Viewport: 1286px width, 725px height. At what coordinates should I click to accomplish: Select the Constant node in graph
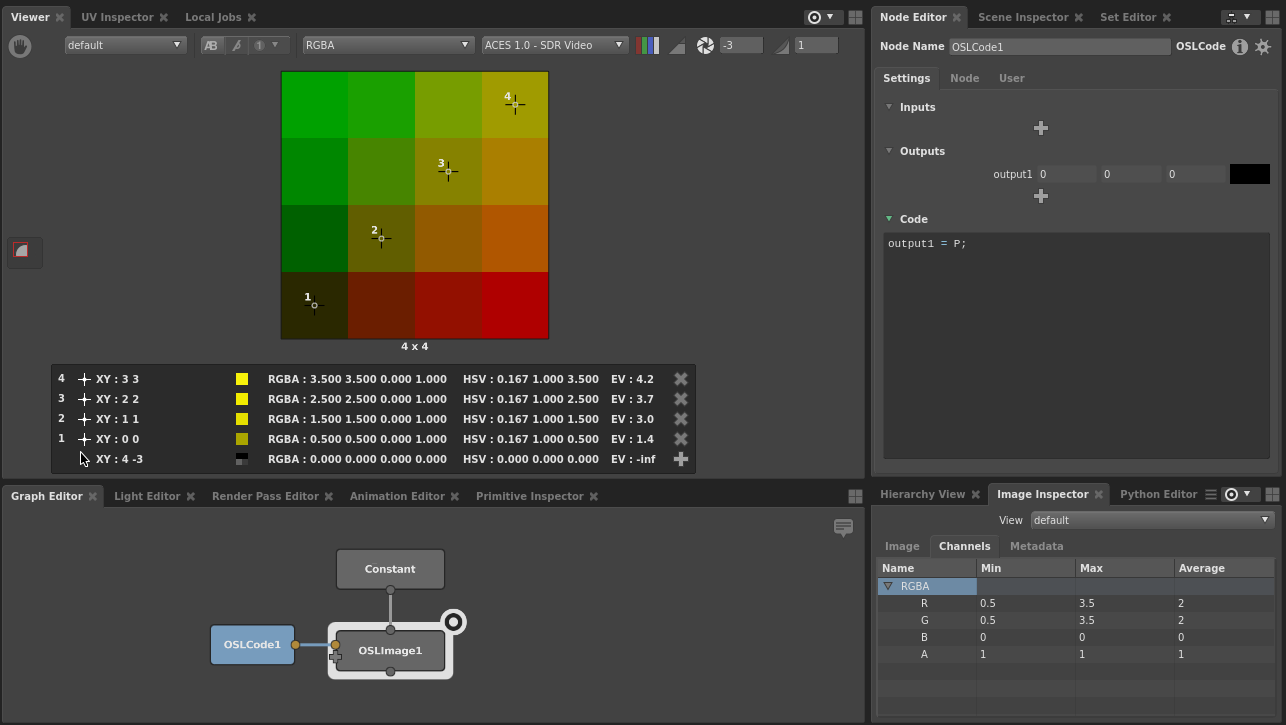(x=390, y=569)
